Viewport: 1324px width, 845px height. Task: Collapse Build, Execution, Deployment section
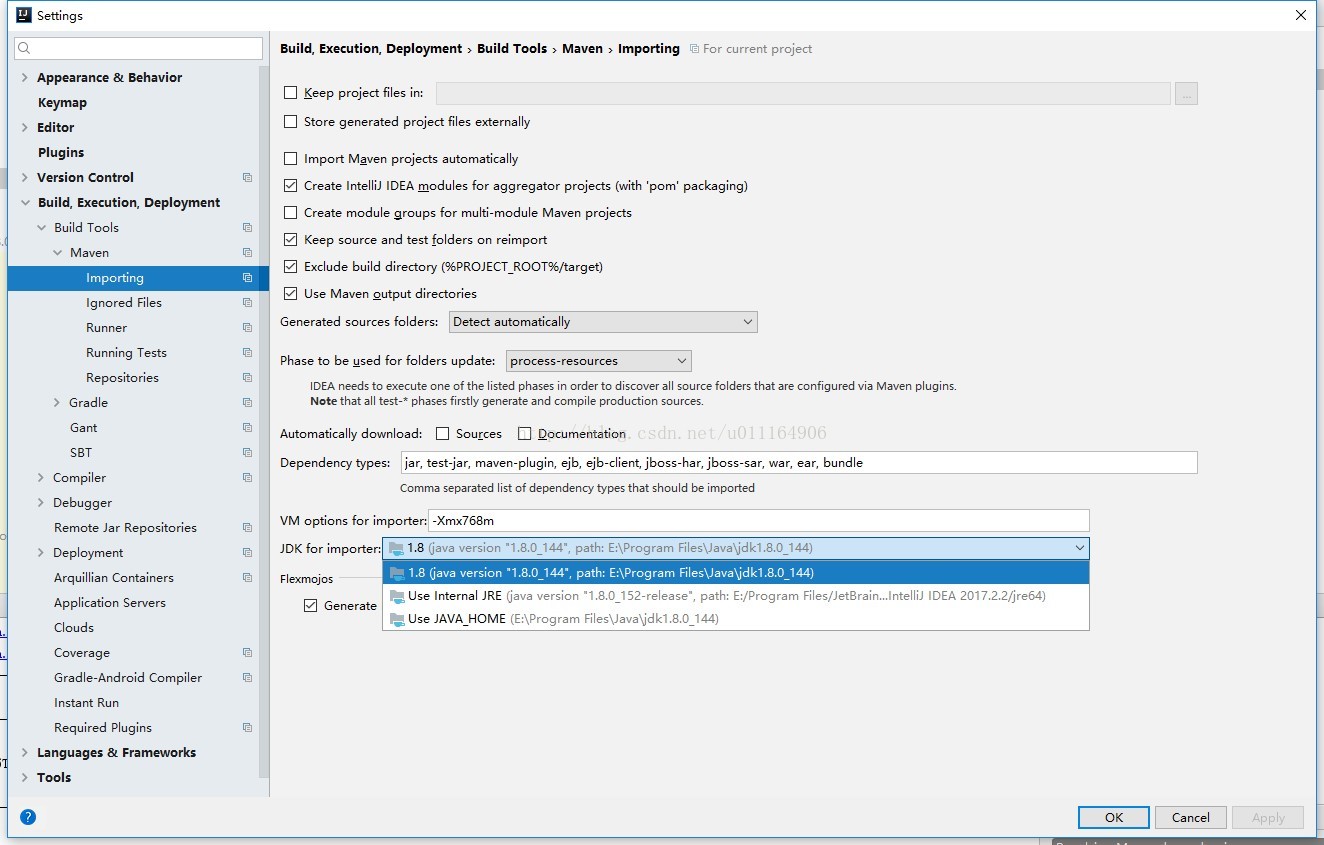click(24, 203)
